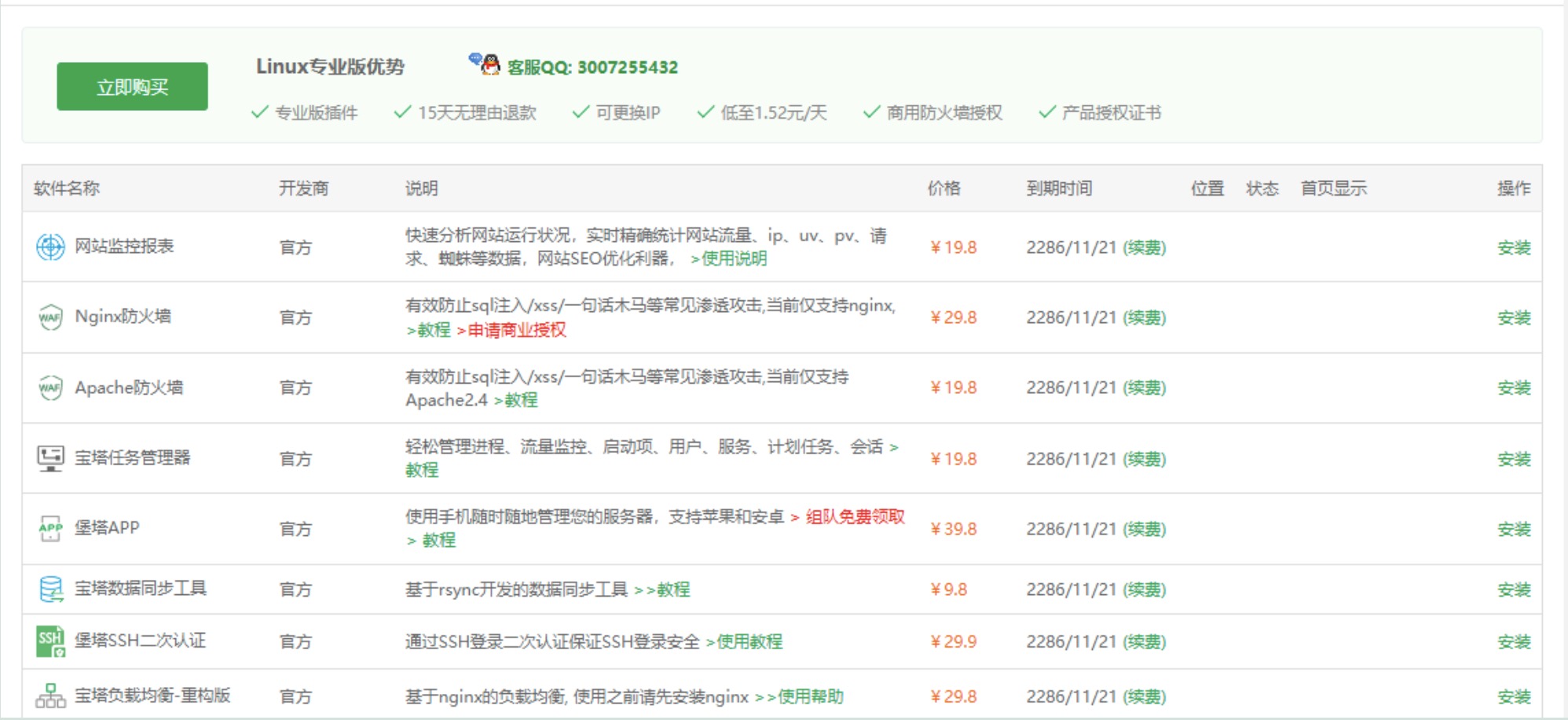Image resolution: width=1568 pixels, height=720 pixels.
Task: Click Apache防火墙 plugin name
Action: pos(129,387)
